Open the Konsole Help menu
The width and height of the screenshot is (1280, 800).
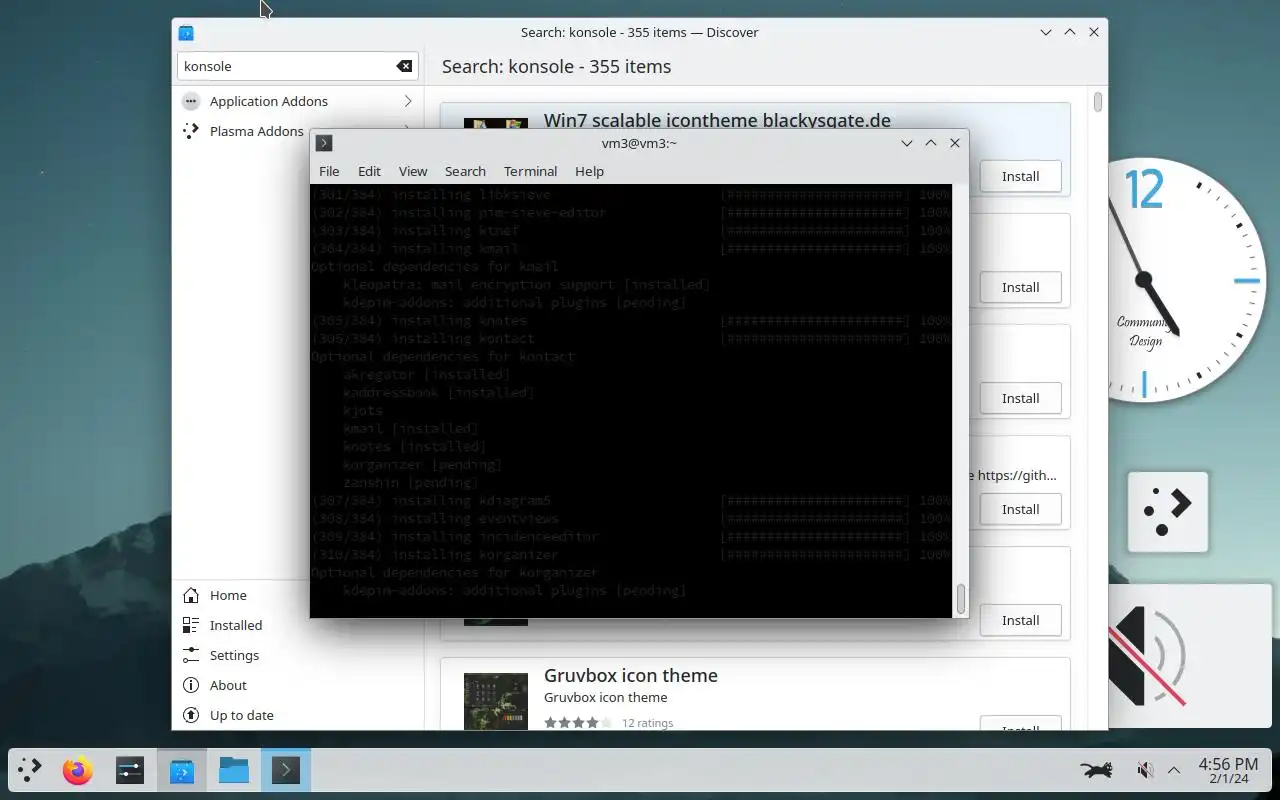[x=589, y=171]
